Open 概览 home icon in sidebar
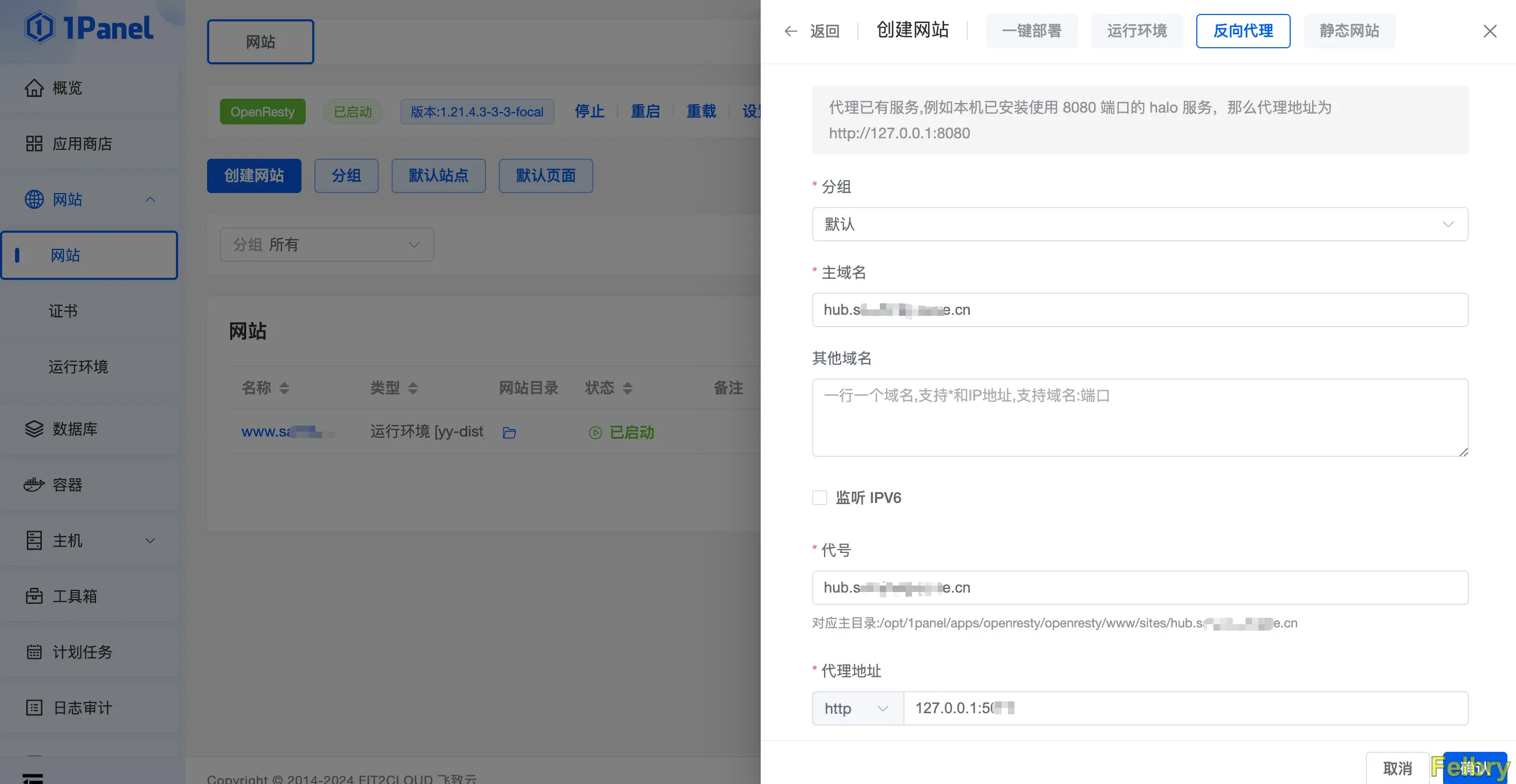The image size is (1516, 784). 34,88
